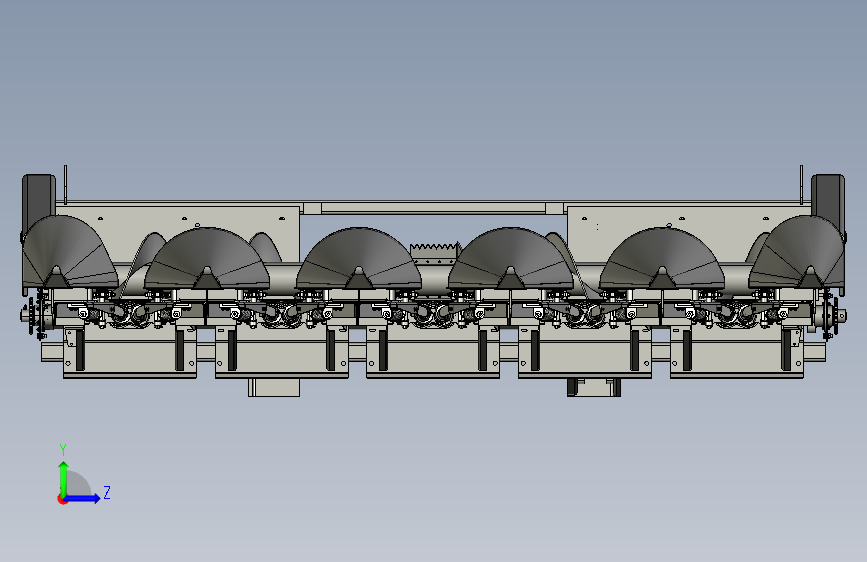The image size is (867, 562).
Task: Select the dark end guard on the right side
Action: click(828, 202)
